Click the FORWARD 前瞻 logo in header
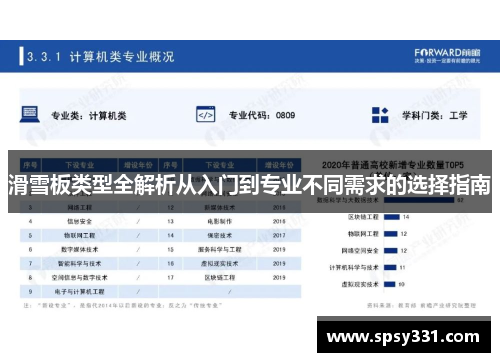 (447, 56)
